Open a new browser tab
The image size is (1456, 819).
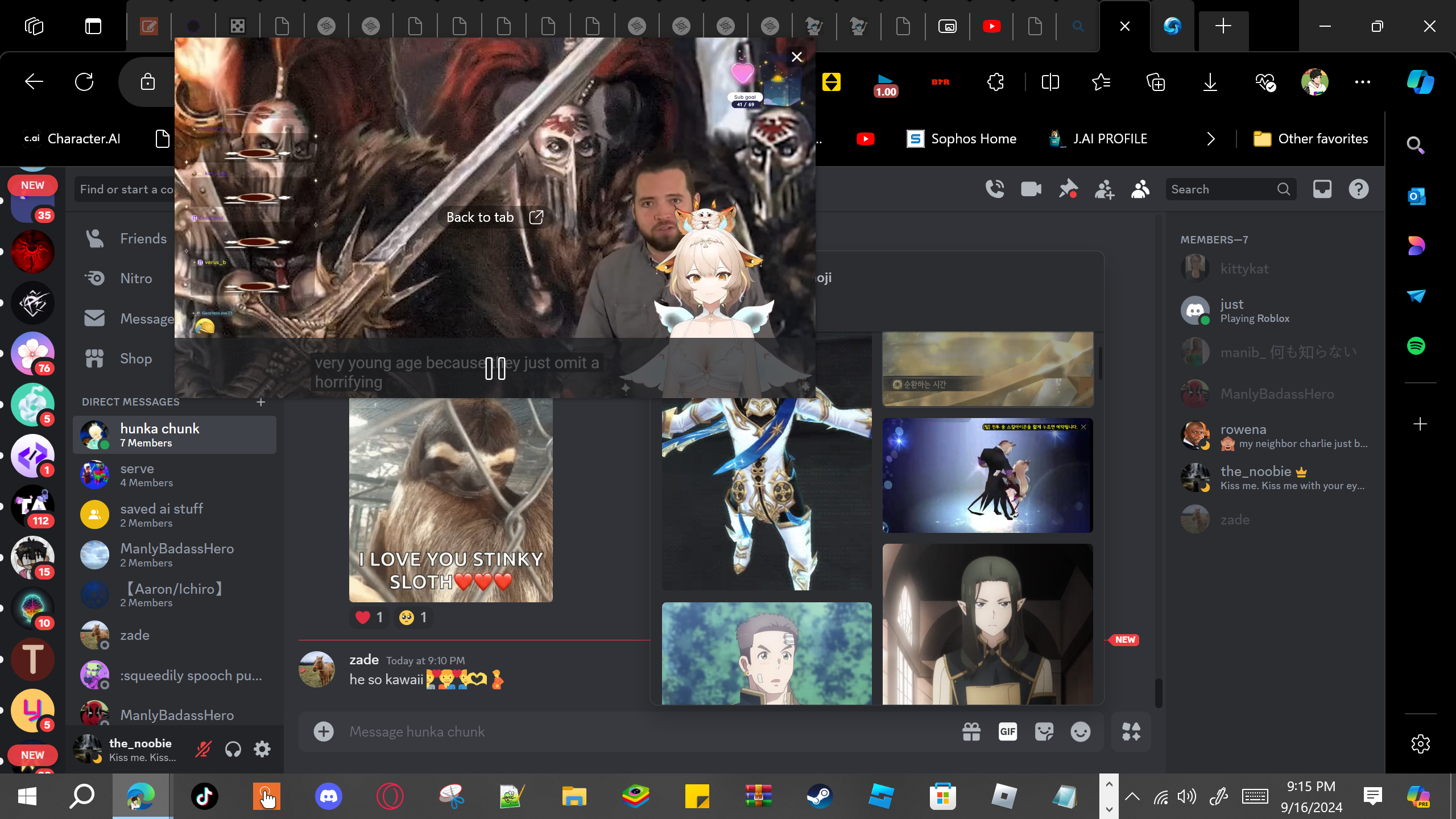pos(1223,26)
